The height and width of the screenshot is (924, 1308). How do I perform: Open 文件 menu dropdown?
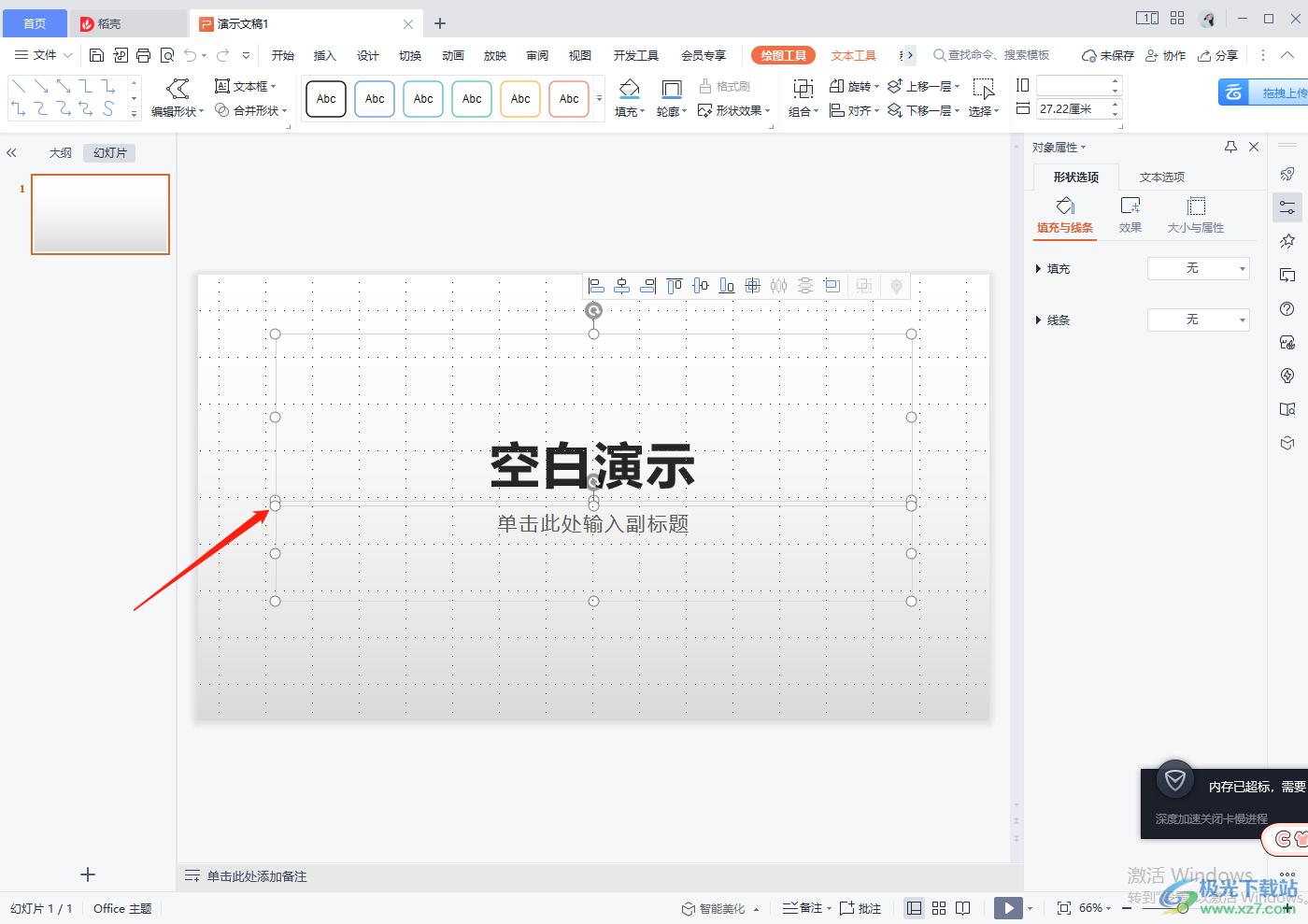43,55
